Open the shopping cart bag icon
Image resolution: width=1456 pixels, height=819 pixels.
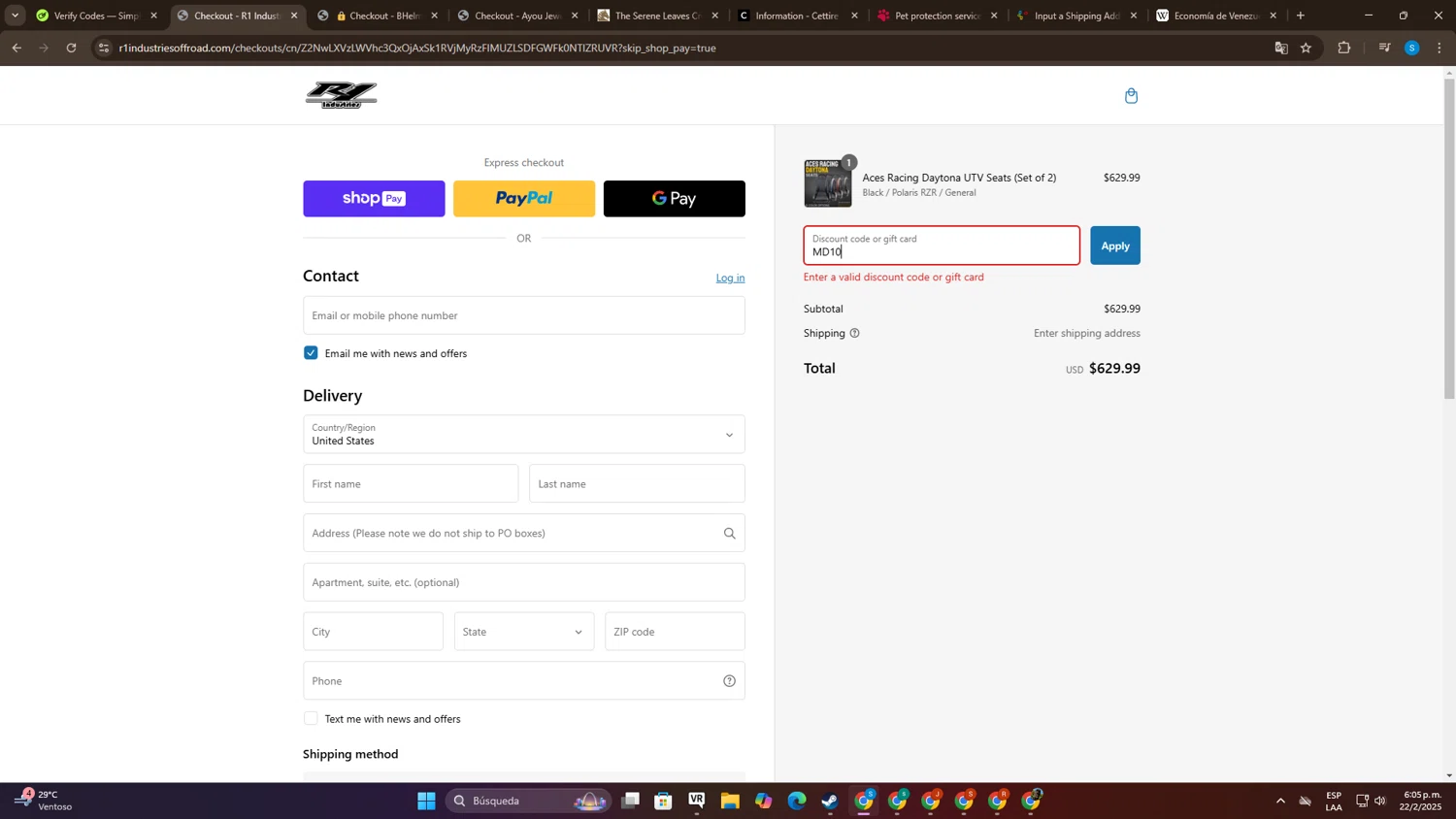pyautogui.click(x=1131, y=95)
